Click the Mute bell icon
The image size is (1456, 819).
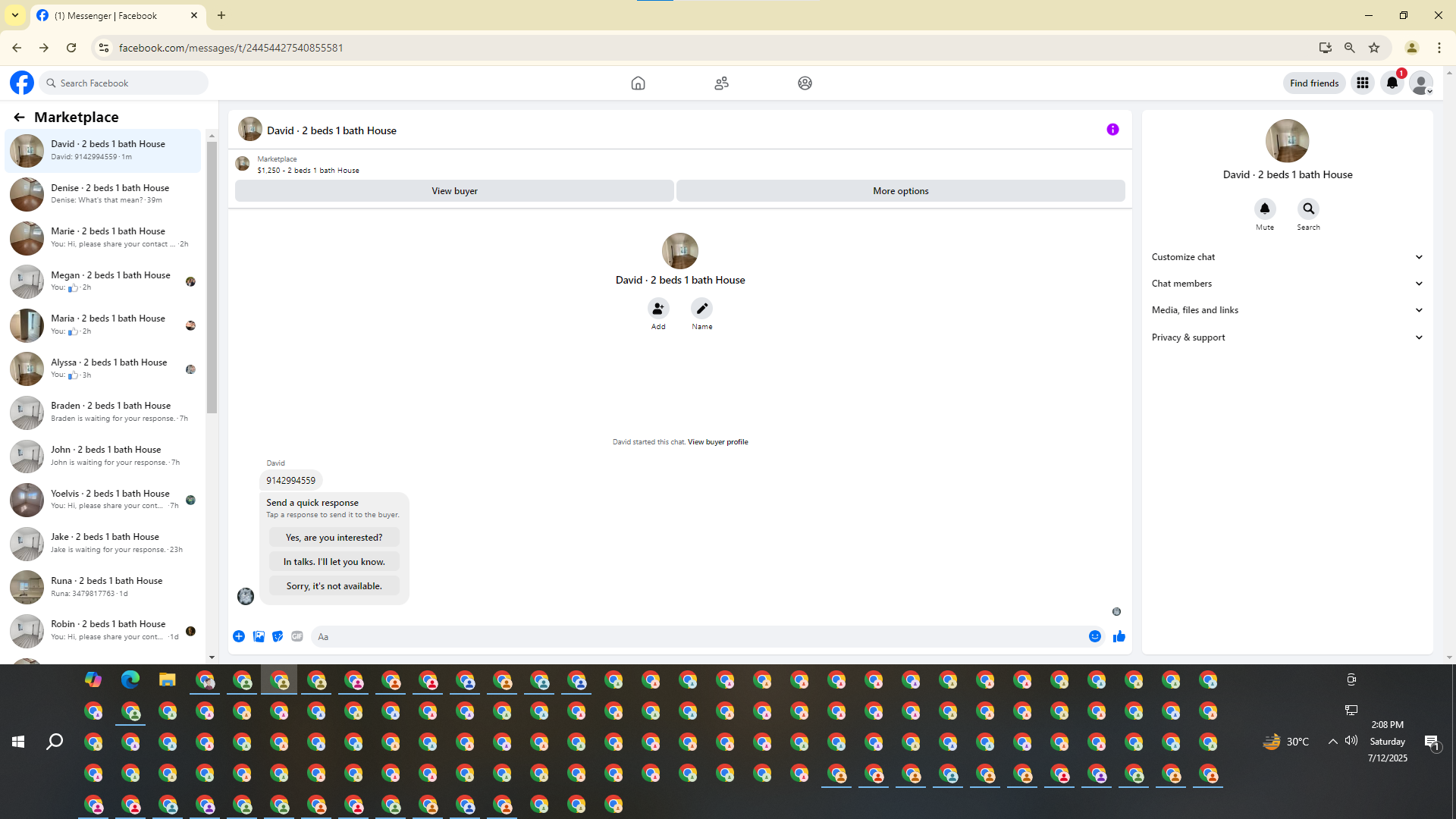pos(1264,209)
